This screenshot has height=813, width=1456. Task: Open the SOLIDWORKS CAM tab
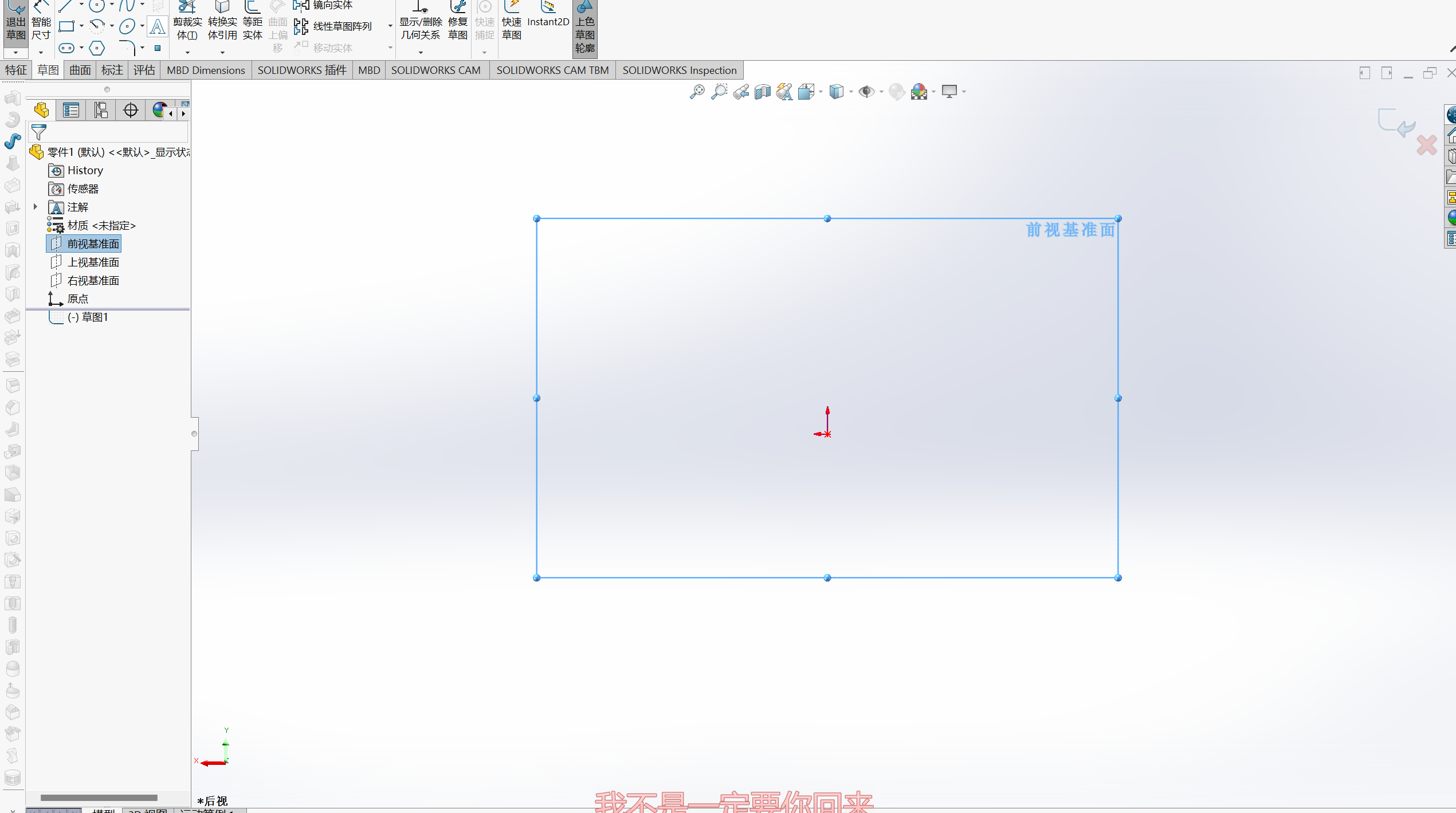(435, 70)
